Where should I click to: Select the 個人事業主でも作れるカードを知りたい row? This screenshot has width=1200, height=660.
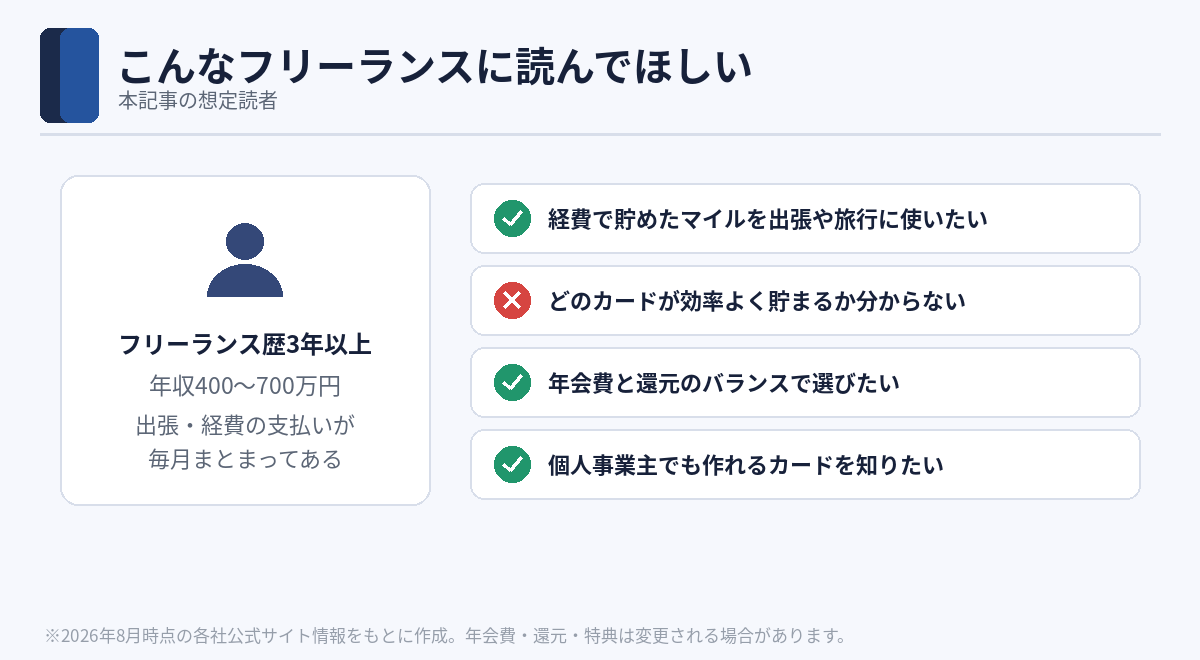click(805, 464)
